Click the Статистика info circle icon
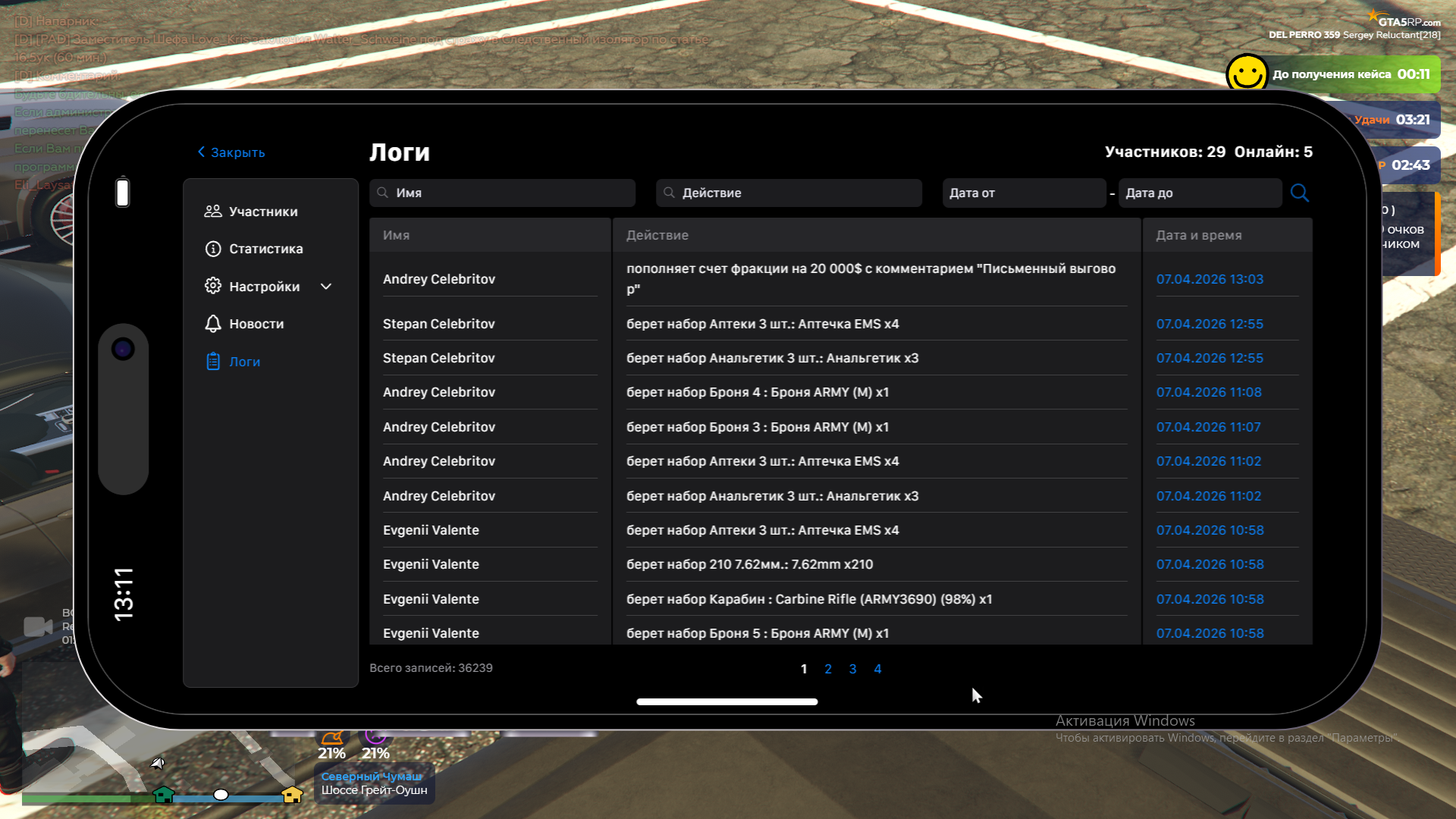This screenshot has height=819, width=1456. coord(213,249)
